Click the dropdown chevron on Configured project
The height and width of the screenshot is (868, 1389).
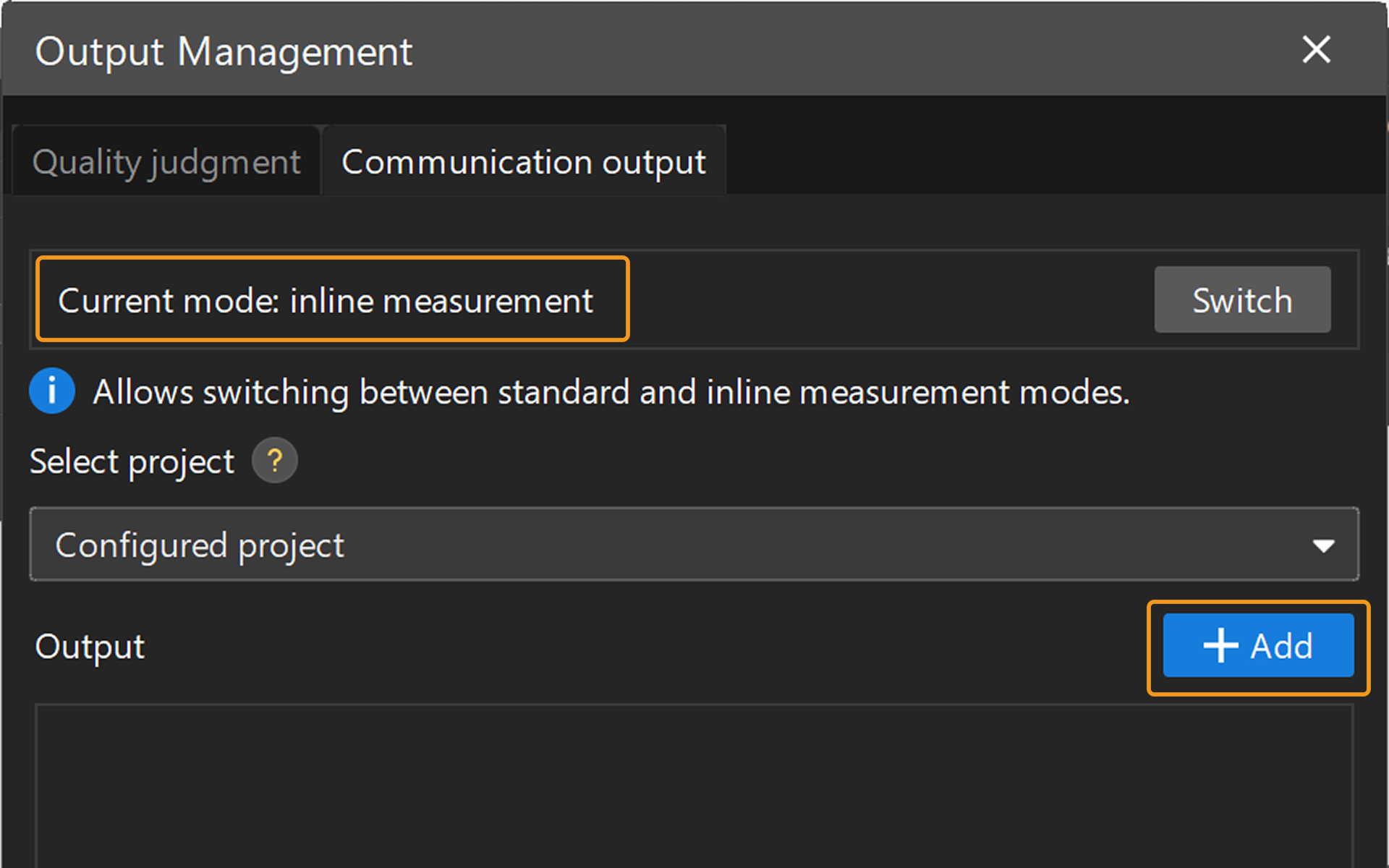click(x=1324, y=545)
